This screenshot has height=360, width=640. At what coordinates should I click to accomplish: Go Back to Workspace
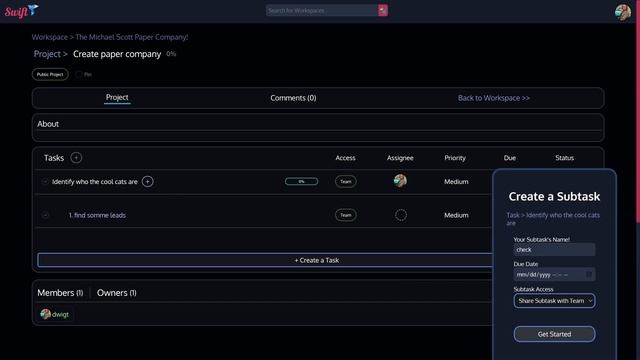pos(493,98)
